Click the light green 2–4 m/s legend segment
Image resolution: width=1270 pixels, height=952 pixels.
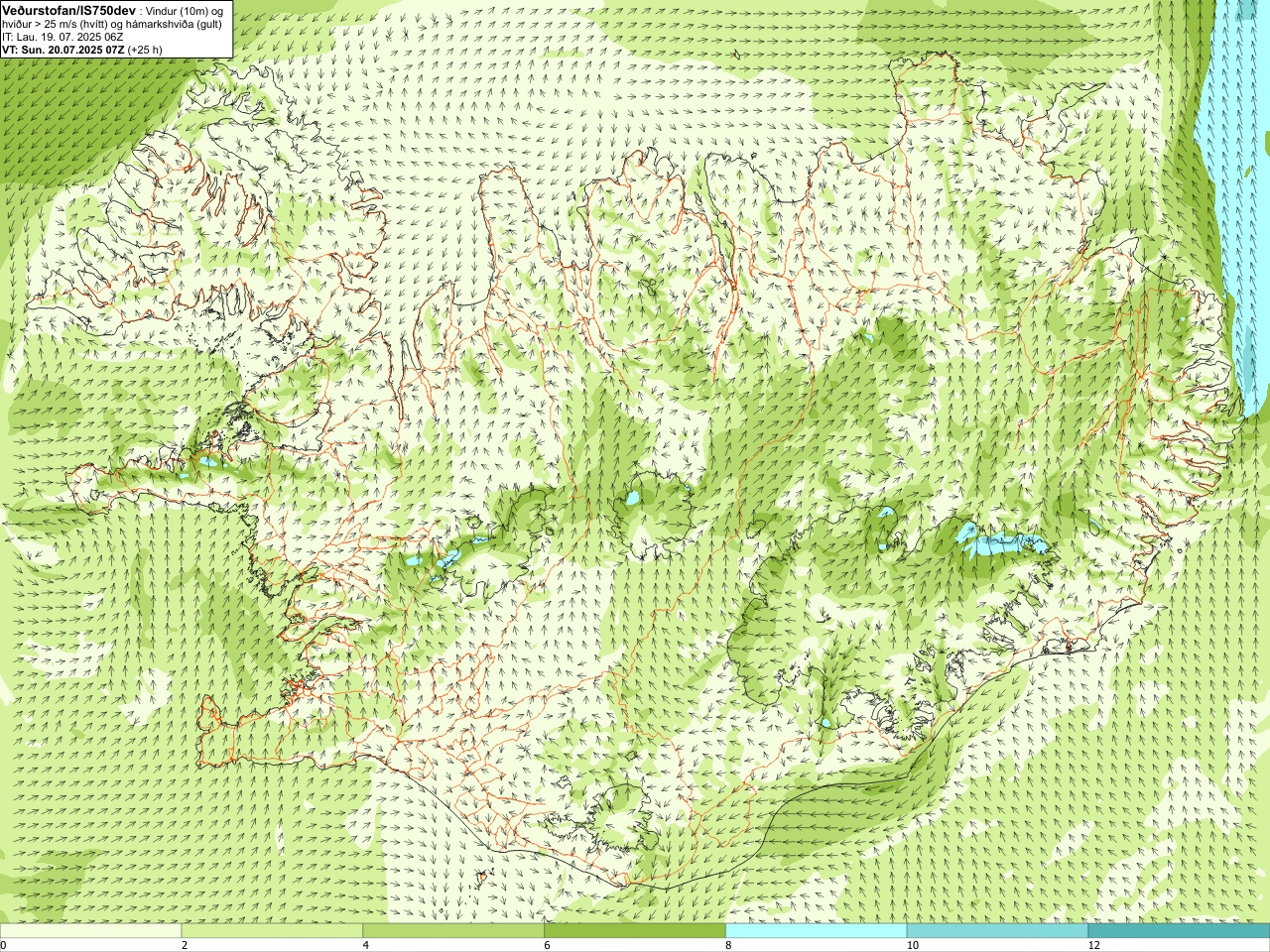[x=272, y=931]
